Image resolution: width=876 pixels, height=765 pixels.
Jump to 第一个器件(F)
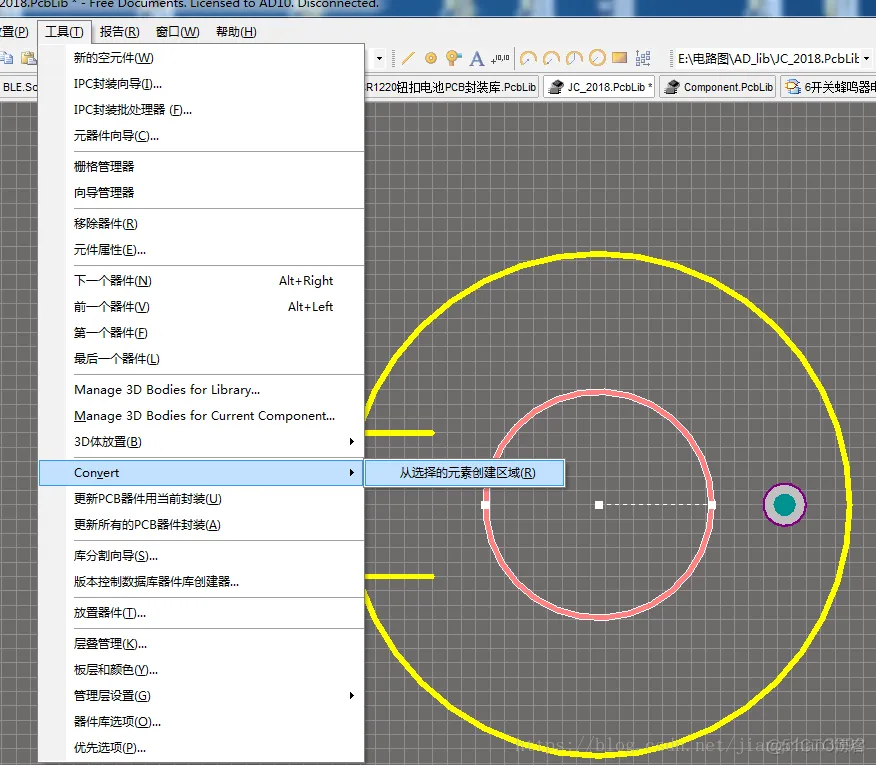(201, 333)
